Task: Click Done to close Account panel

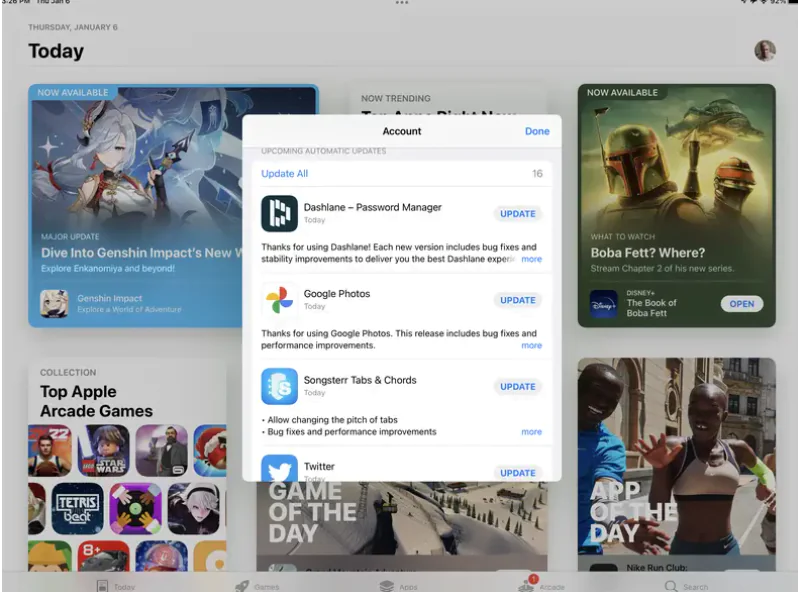Action: (537, 131)
